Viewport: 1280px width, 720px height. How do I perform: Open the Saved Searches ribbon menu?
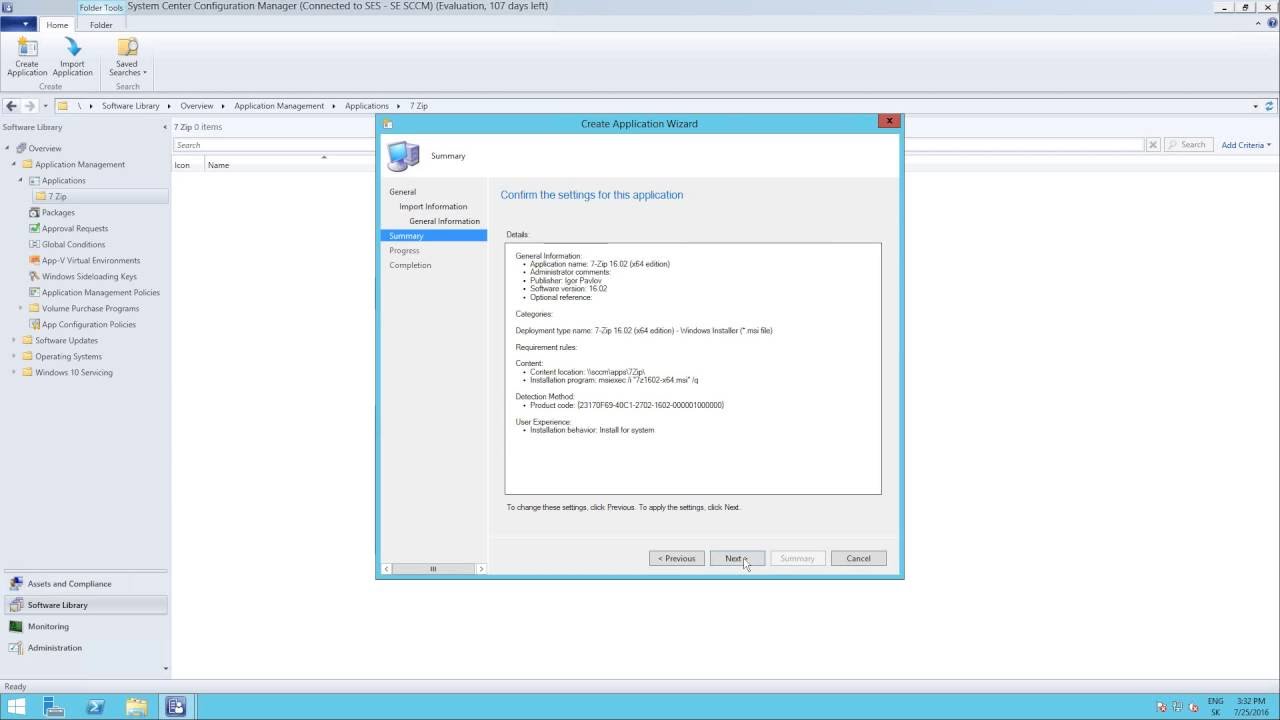coord(127,56)
